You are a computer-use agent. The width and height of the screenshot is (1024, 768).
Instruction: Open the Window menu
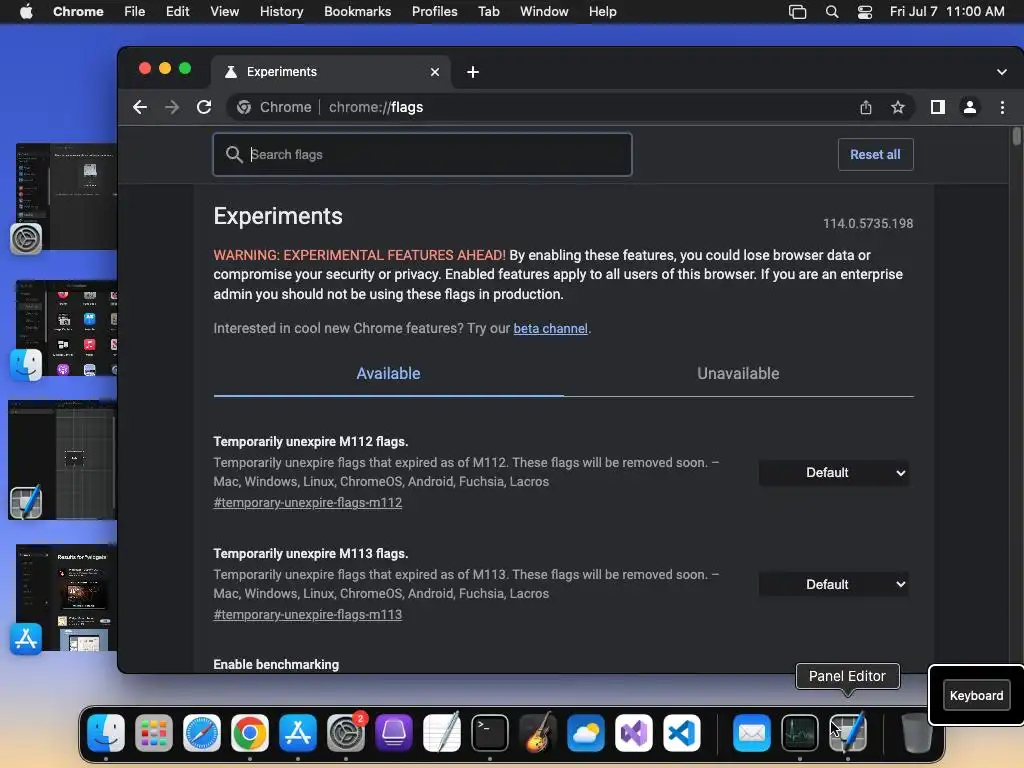click(544, 12)
